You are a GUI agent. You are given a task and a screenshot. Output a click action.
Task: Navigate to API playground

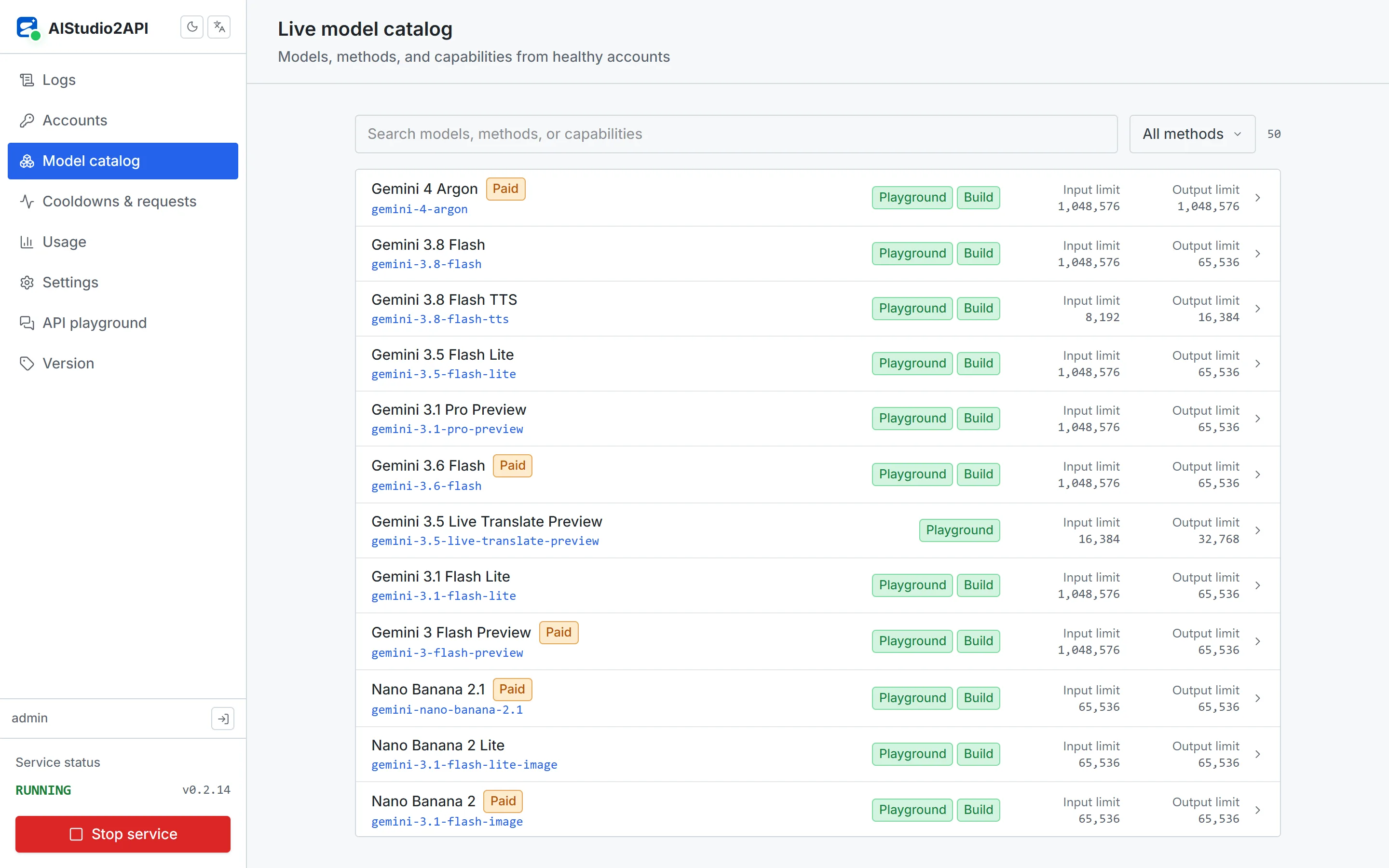pos(123,323)
